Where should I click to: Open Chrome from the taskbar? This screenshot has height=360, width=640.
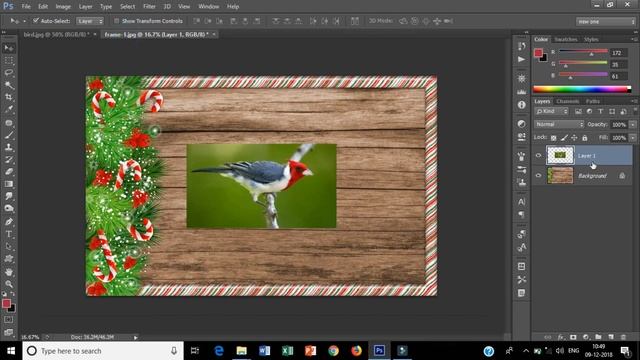333,351
